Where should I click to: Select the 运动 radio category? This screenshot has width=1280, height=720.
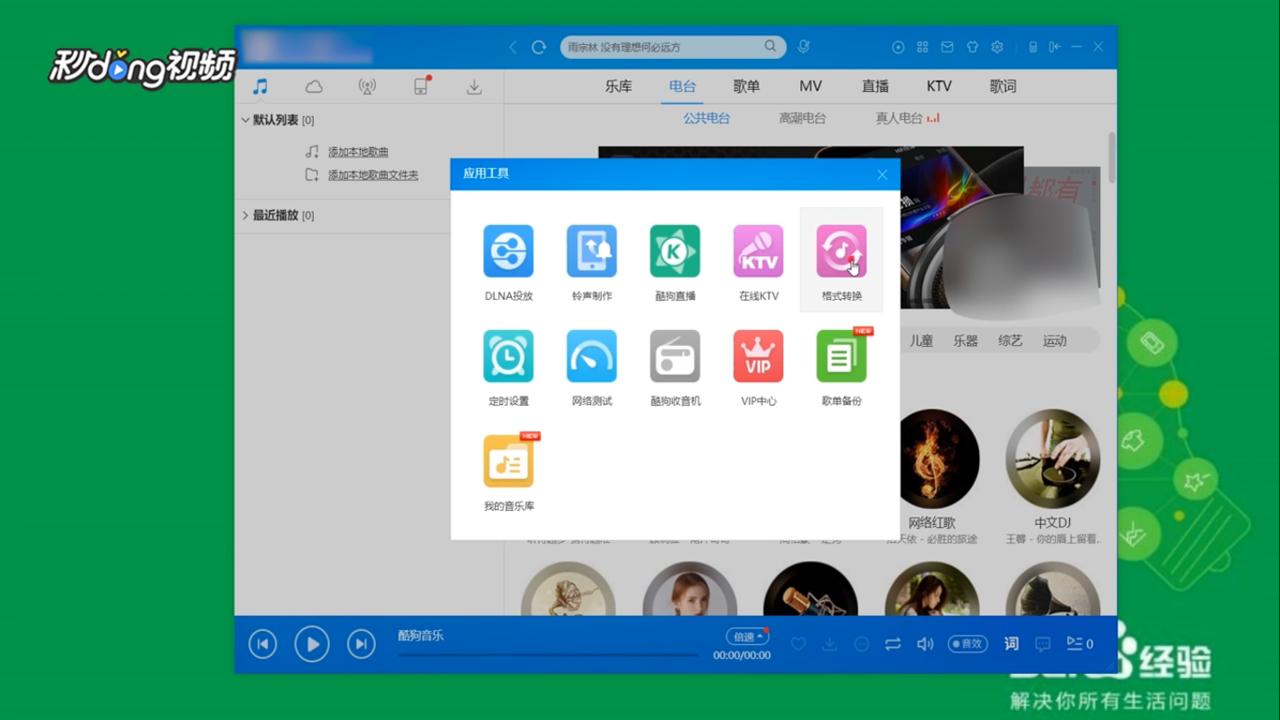click(x=1055, y=341)
